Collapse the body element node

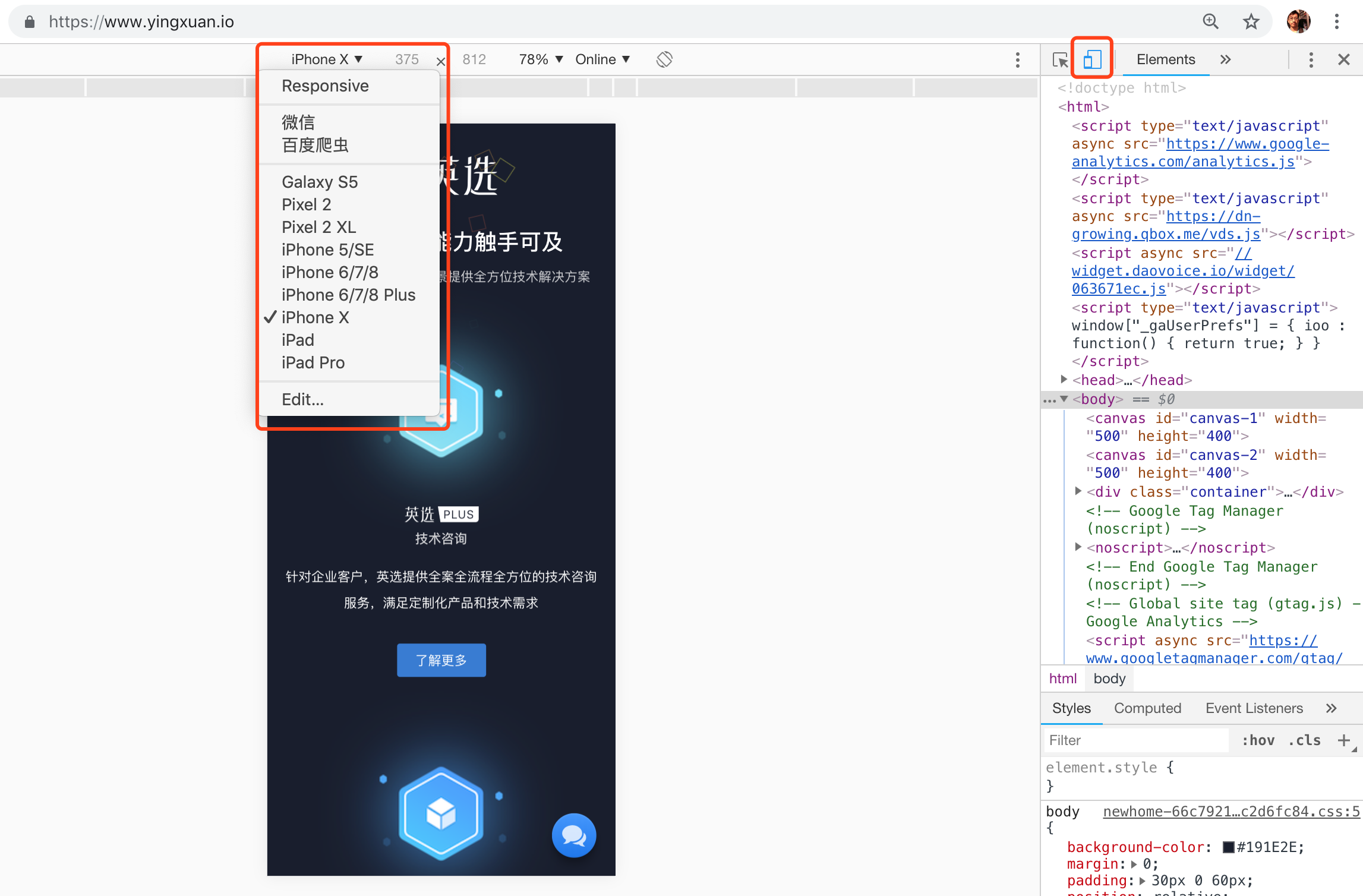click(x=1064, y=399)
